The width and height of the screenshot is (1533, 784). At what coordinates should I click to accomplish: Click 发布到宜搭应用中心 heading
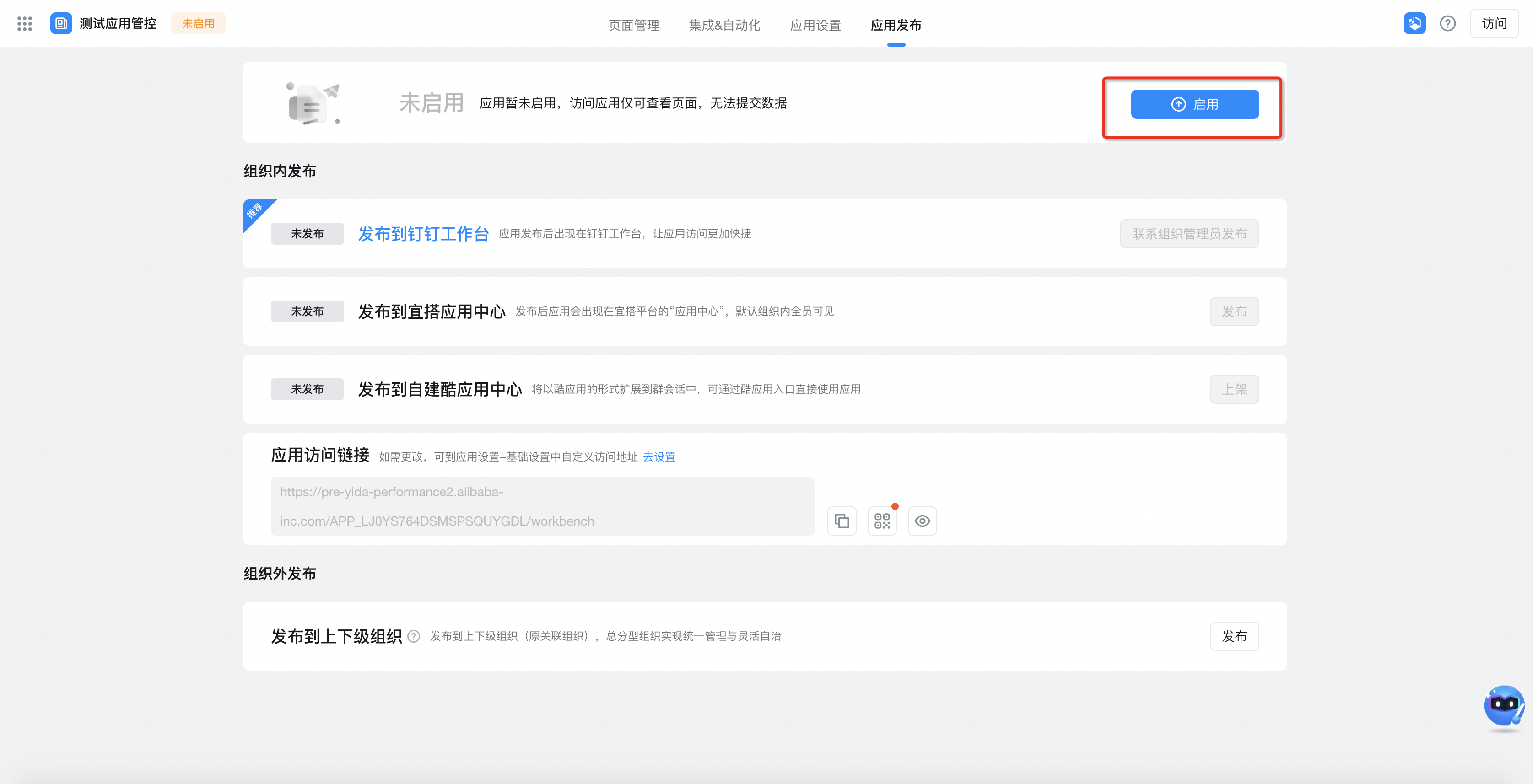click(x=432, y=311)
